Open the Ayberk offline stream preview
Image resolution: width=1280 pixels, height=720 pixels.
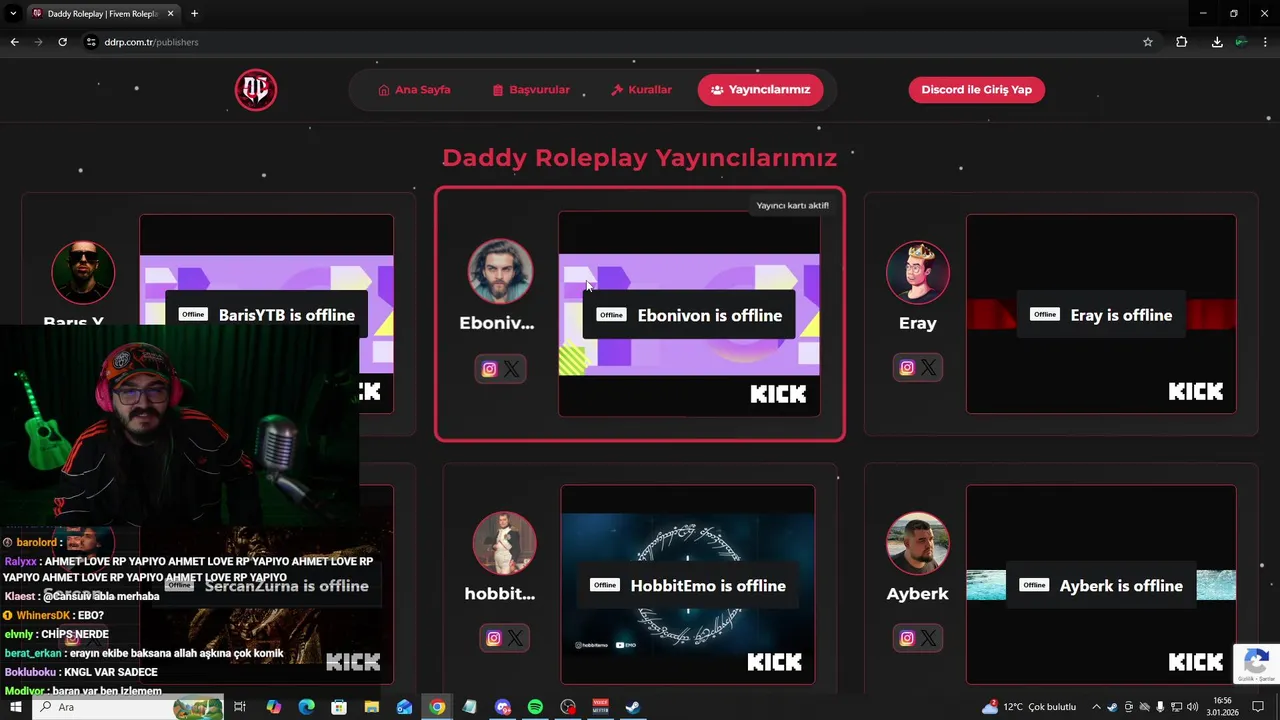click(x=1101, y=585)
